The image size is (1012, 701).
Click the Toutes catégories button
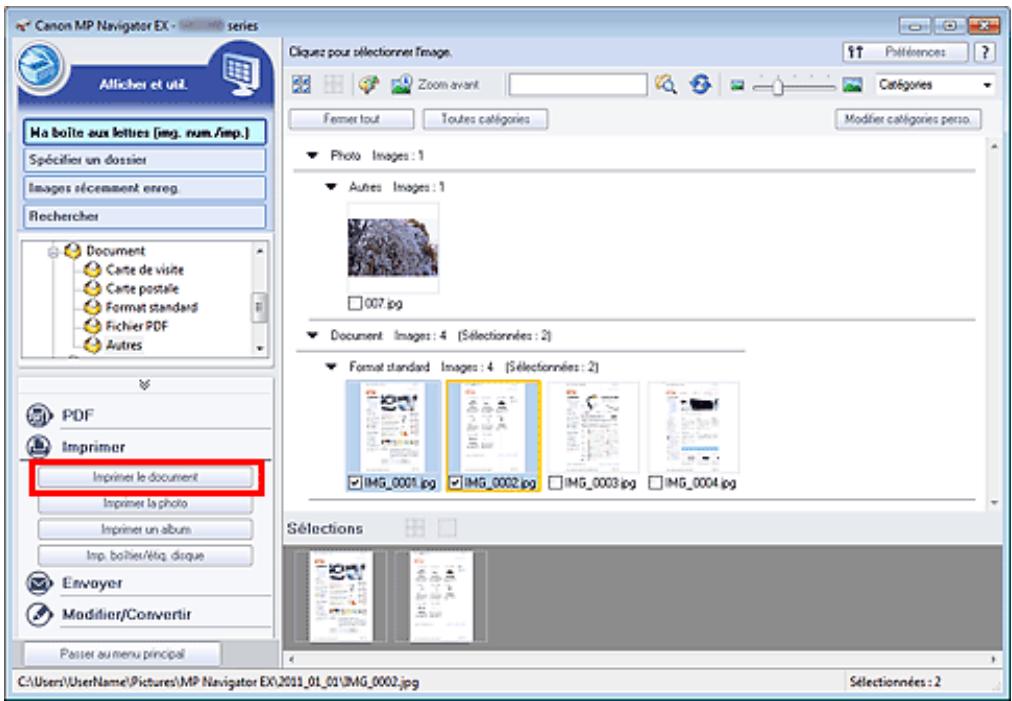[485, 119]
